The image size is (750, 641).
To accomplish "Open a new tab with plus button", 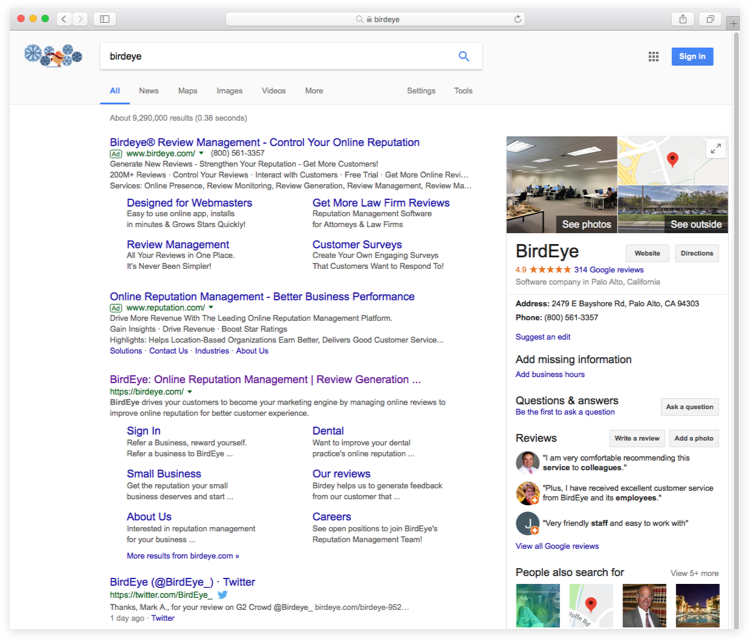I will tap(733, 23).
